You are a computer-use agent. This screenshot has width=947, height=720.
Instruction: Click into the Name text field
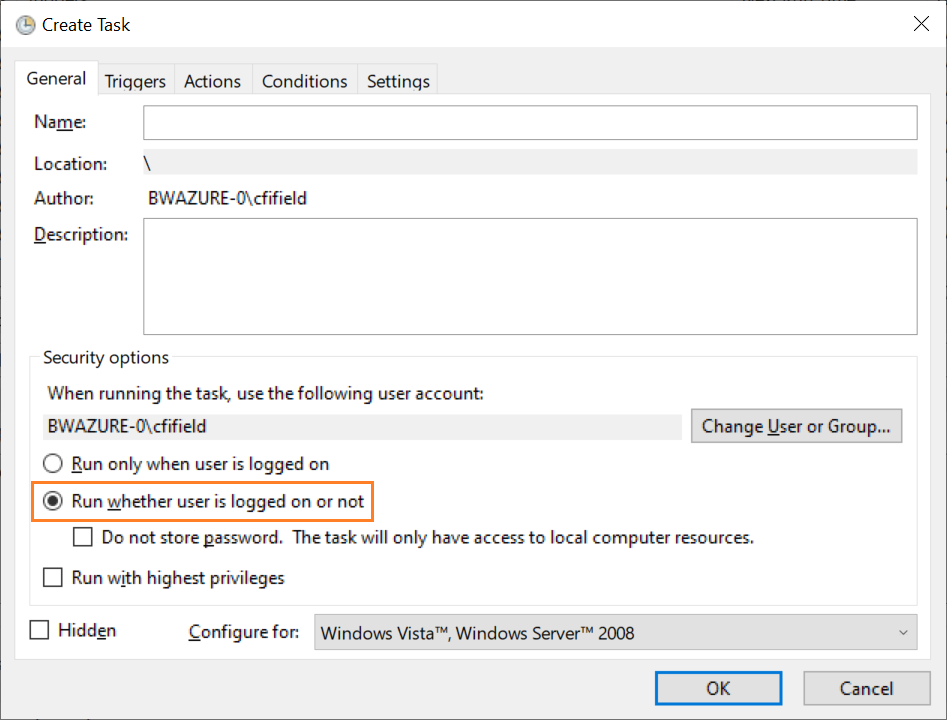point(530,123)
